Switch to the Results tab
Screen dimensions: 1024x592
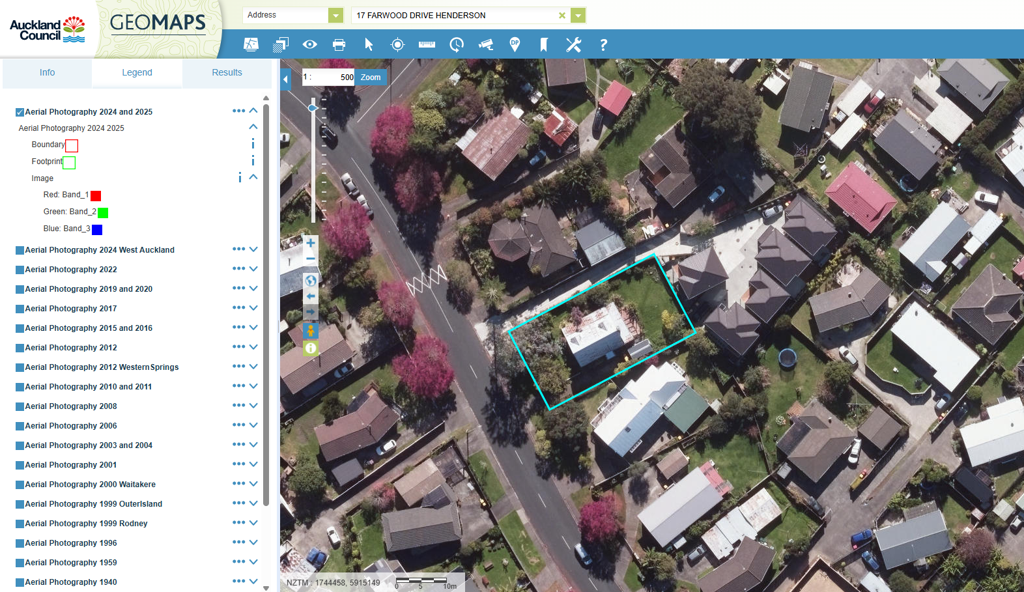227,73
